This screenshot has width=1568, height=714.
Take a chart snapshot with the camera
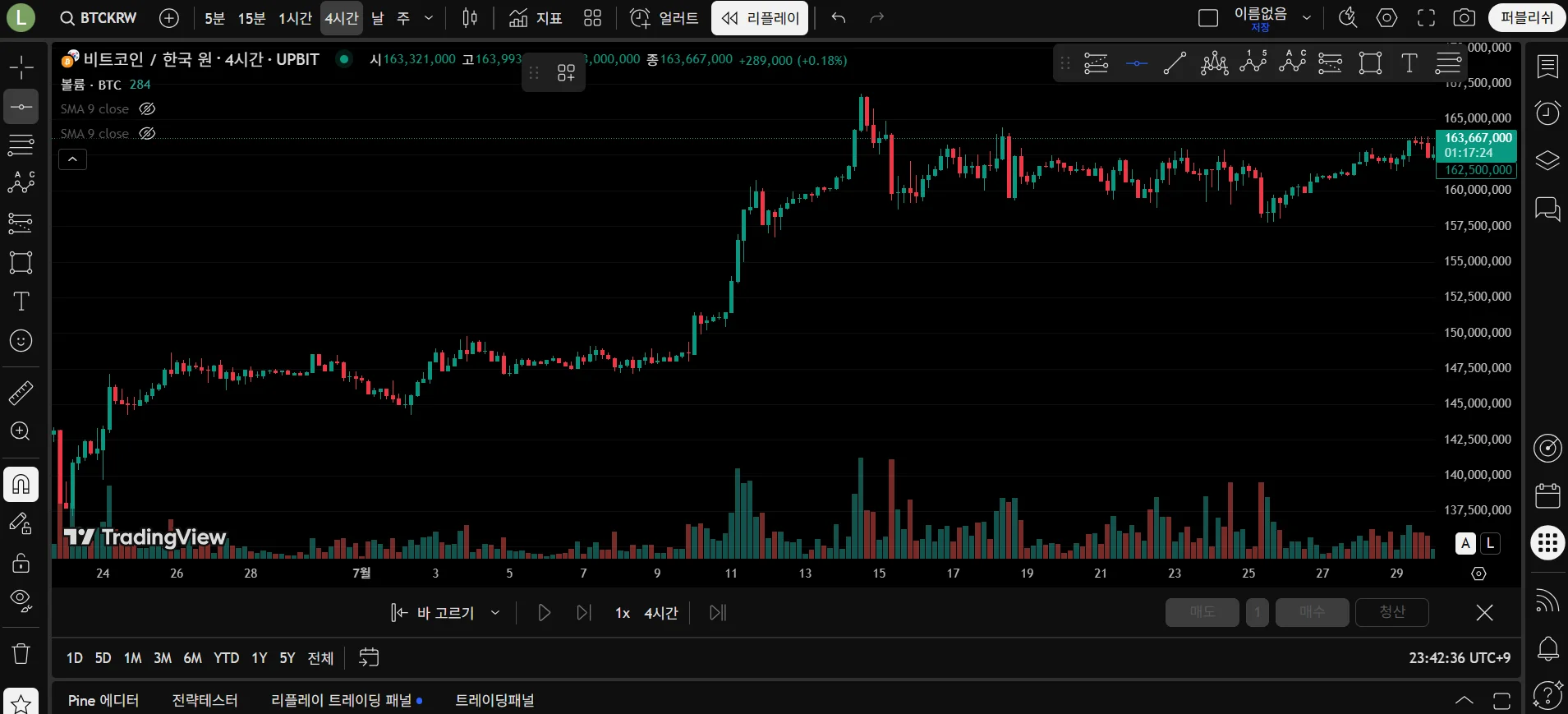(x=1465, y=18)
